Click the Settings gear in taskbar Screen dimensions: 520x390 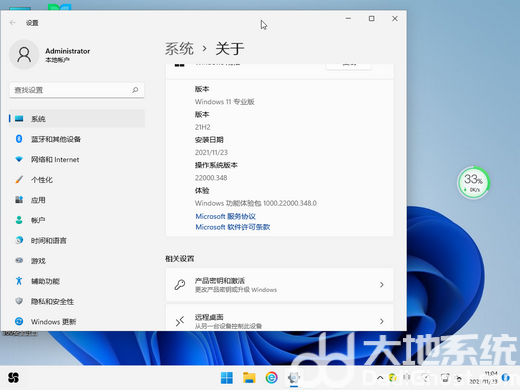[294, 378]
